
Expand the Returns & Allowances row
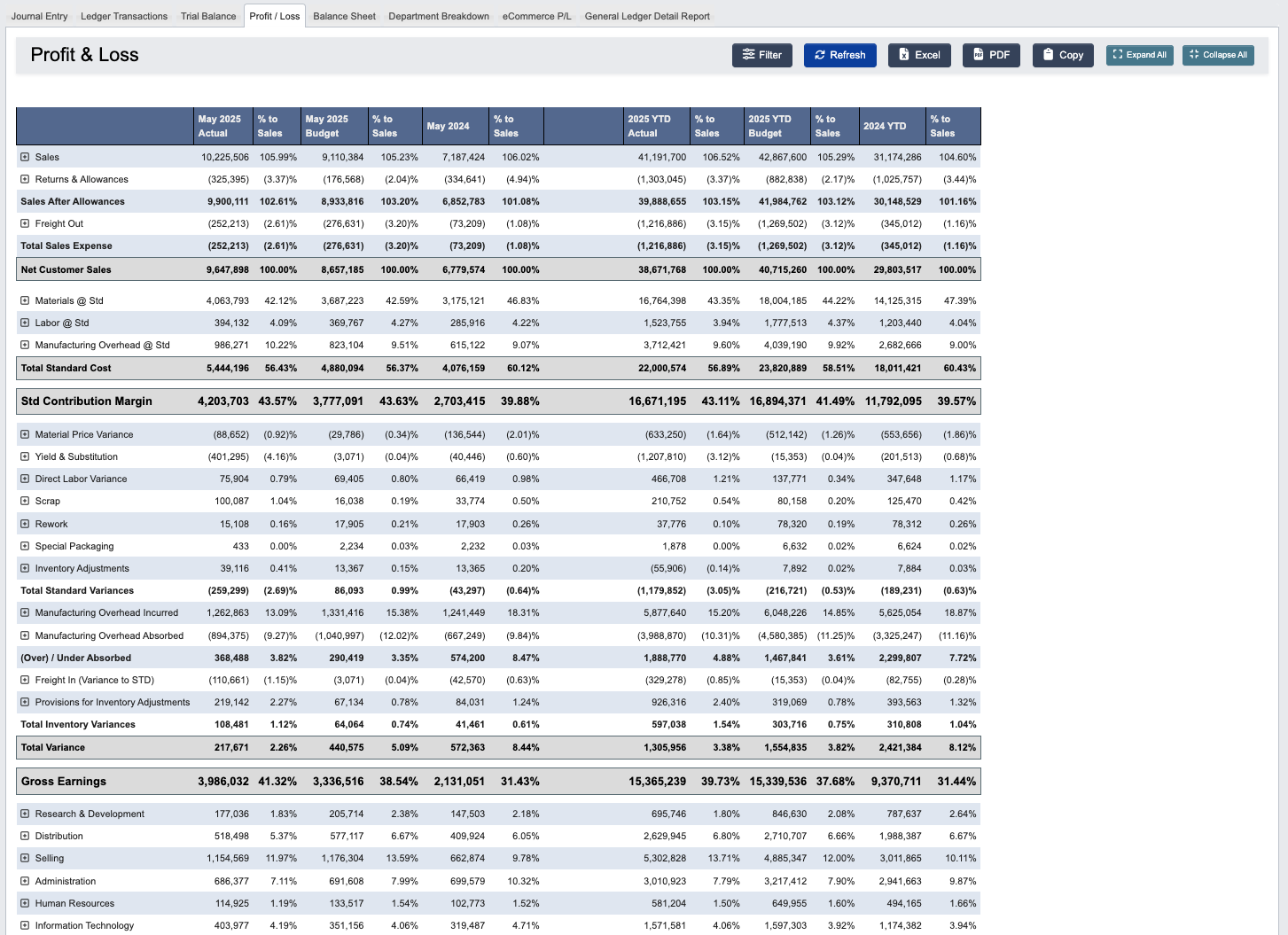tap(24, 179)
